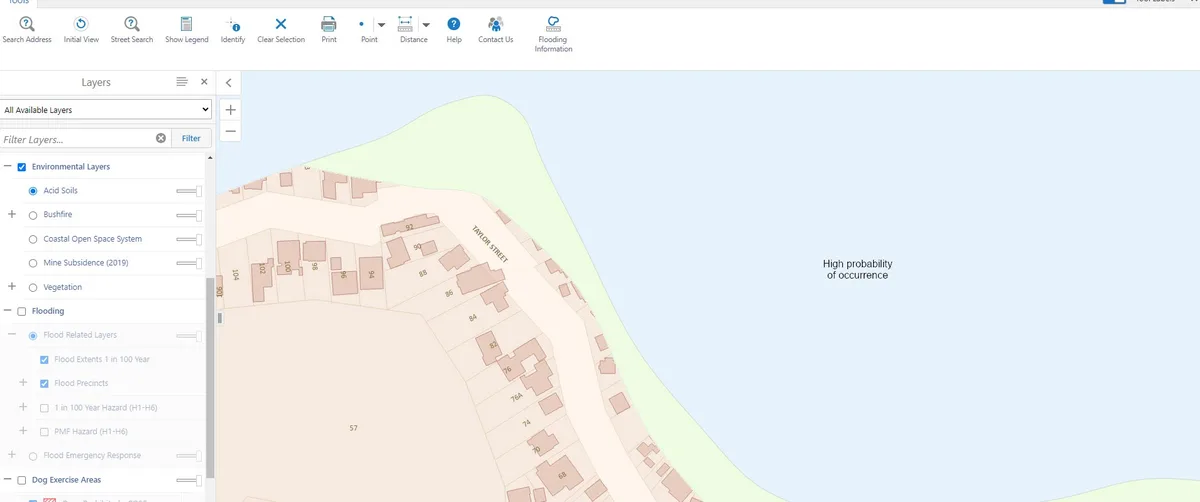Open the Search Address tool
The width and height of the screenshot is (1200, 502).
(27, 29)
